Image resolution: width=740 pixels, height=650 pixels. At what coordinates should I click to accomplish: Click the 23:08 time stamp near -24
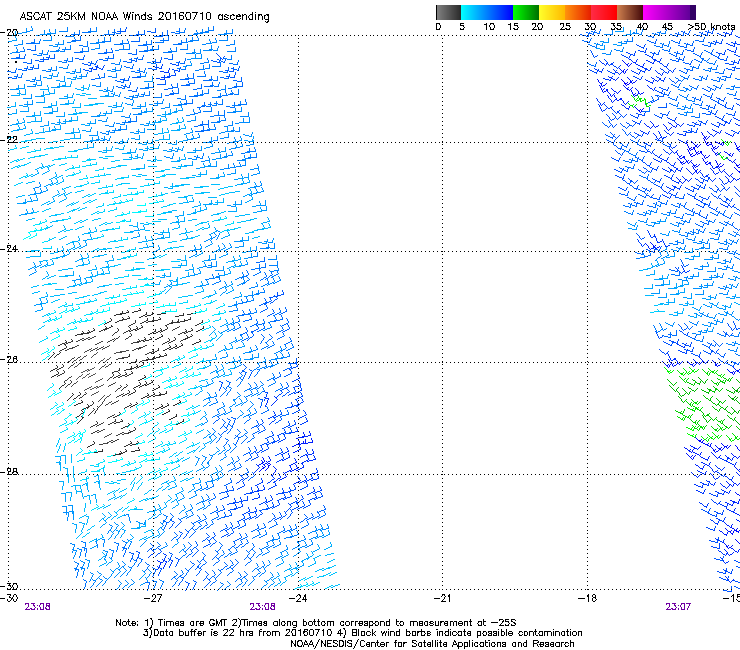[262, 607]
